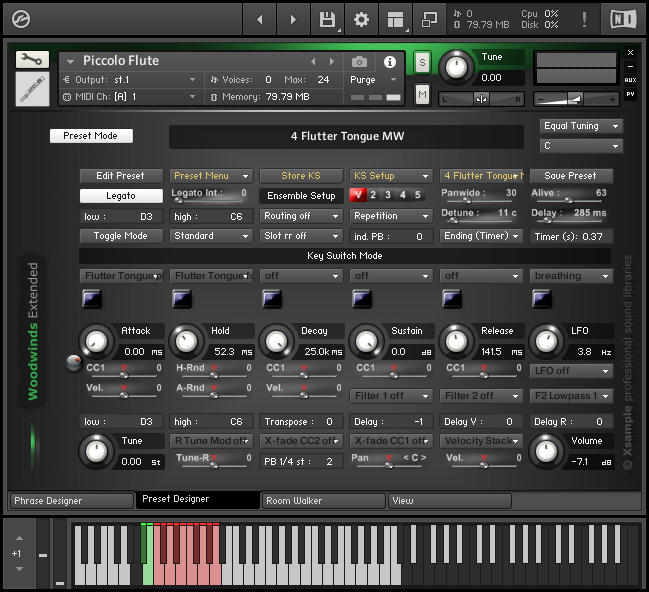Open the Preset Menu dropdown

point(211,176)
